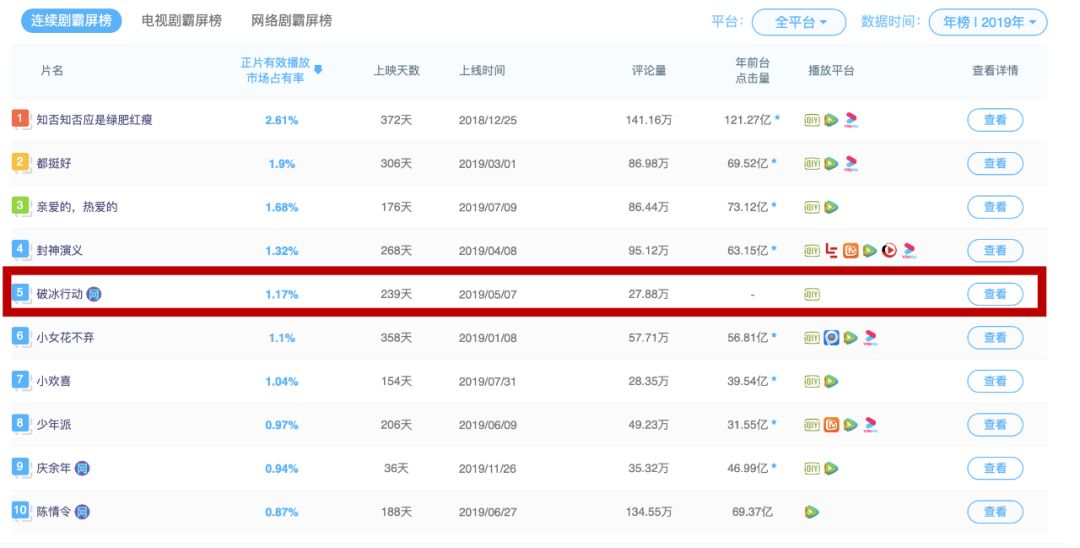Screen dimensions: 1080x548
Task: Click the 网 badge beside 庆余年
Action: tap(83, 468)
